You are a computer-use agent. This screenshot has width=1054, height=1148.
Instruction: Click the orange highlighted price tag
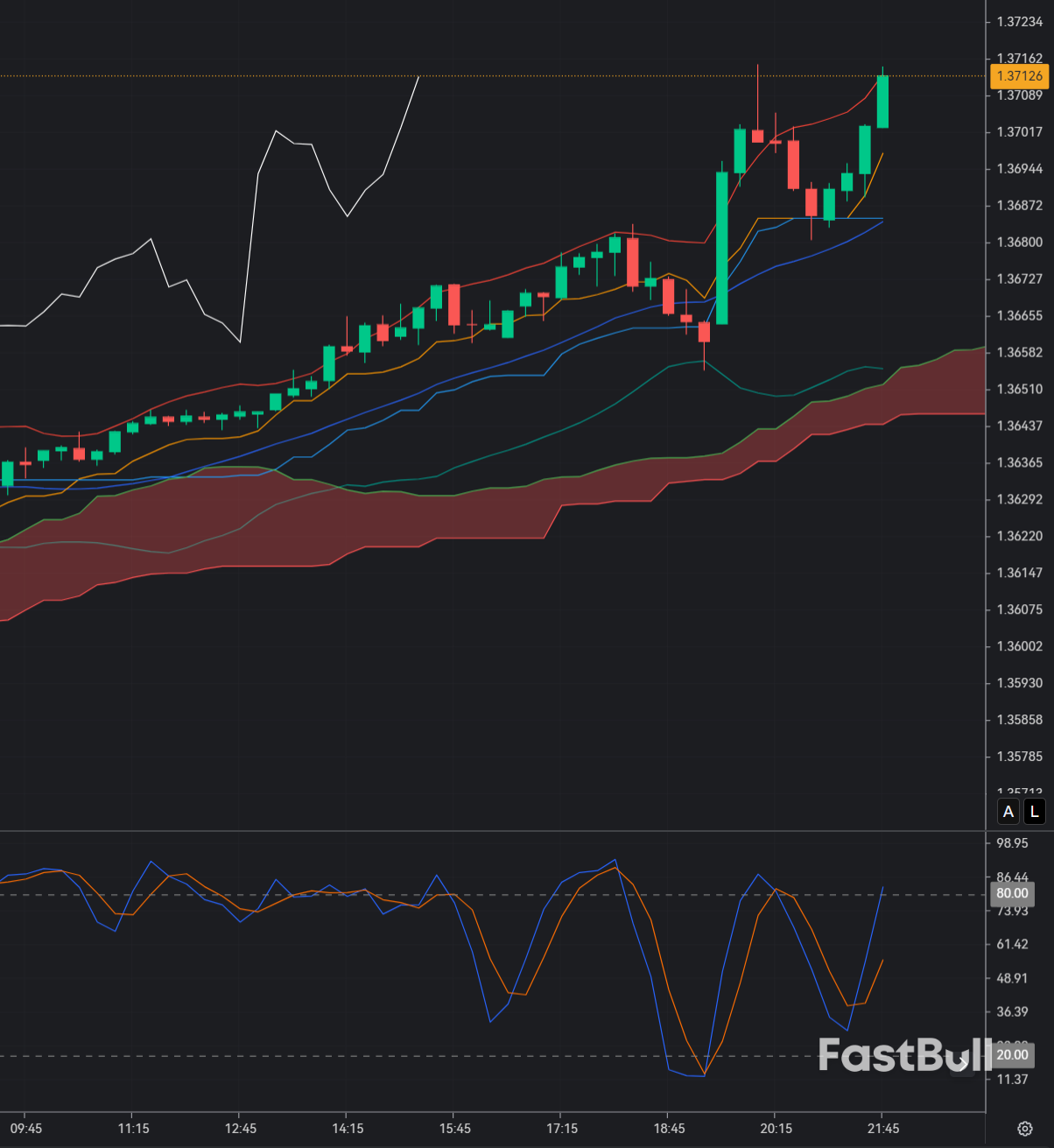(x=1020, y=77)
